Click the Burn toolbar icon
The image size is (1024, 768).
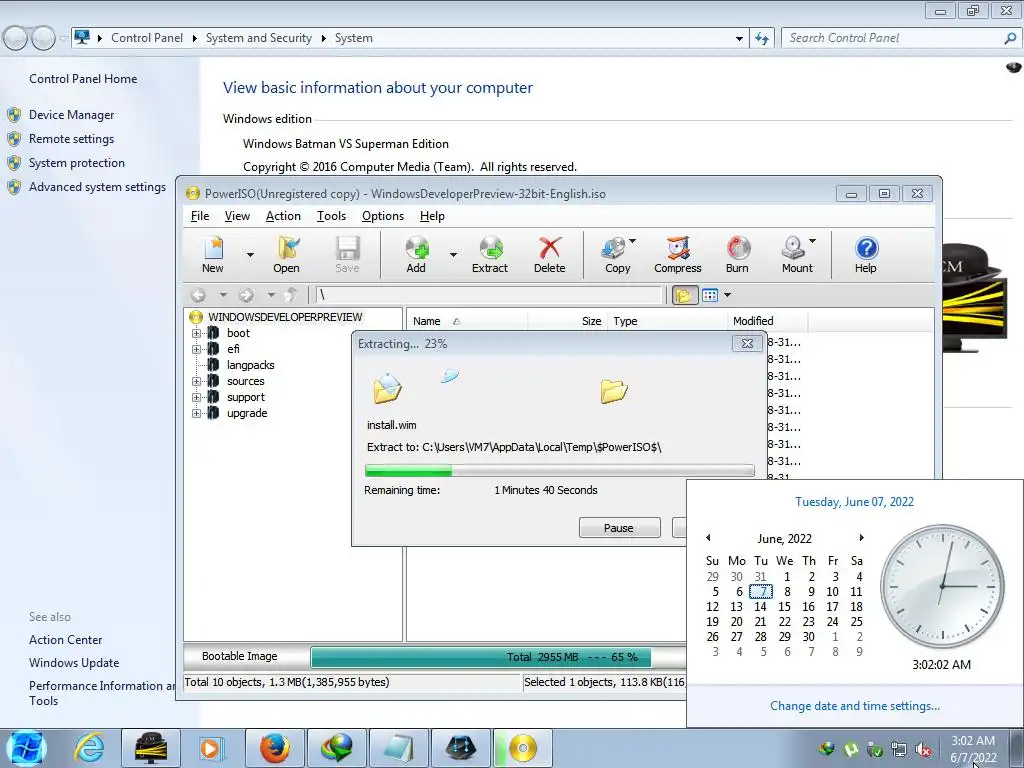pos(737,254)
